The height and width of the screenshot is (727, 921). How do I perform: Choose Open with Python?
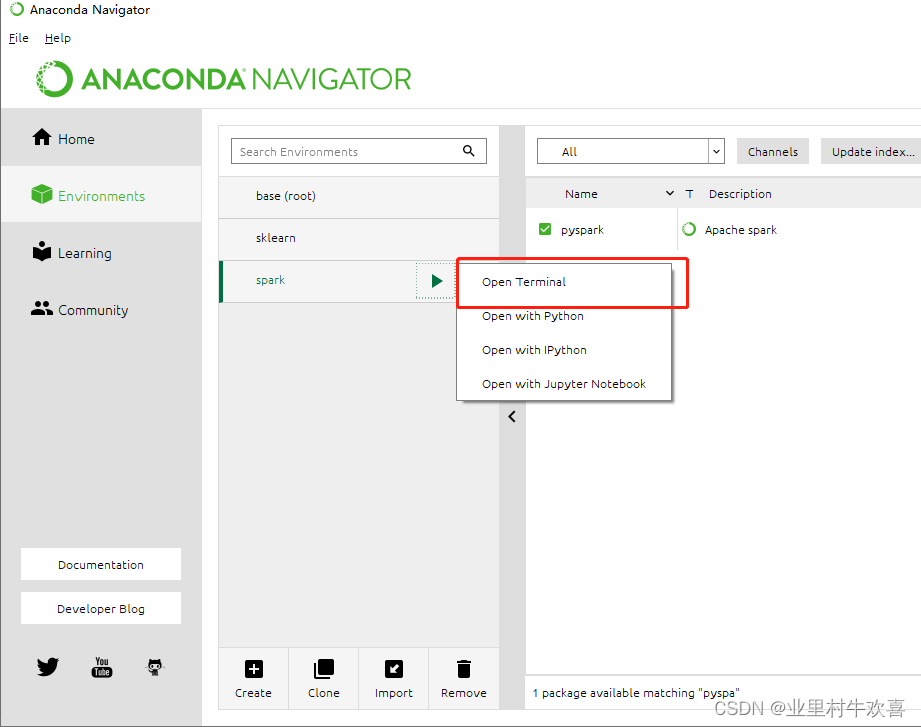(564, 316)
